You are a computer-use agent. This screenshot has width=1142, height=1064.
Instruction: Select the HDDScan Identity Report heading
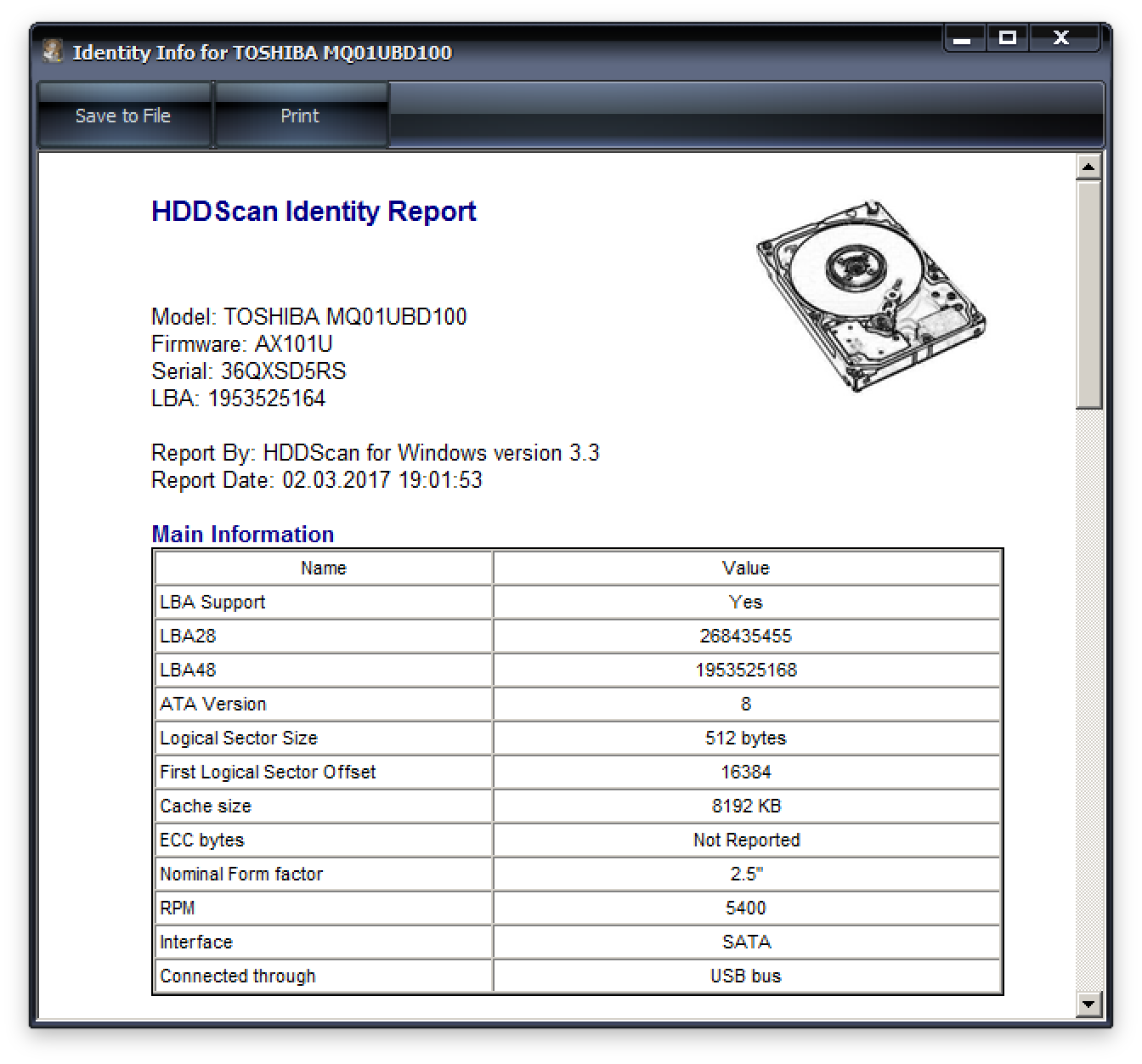(314, 211)
